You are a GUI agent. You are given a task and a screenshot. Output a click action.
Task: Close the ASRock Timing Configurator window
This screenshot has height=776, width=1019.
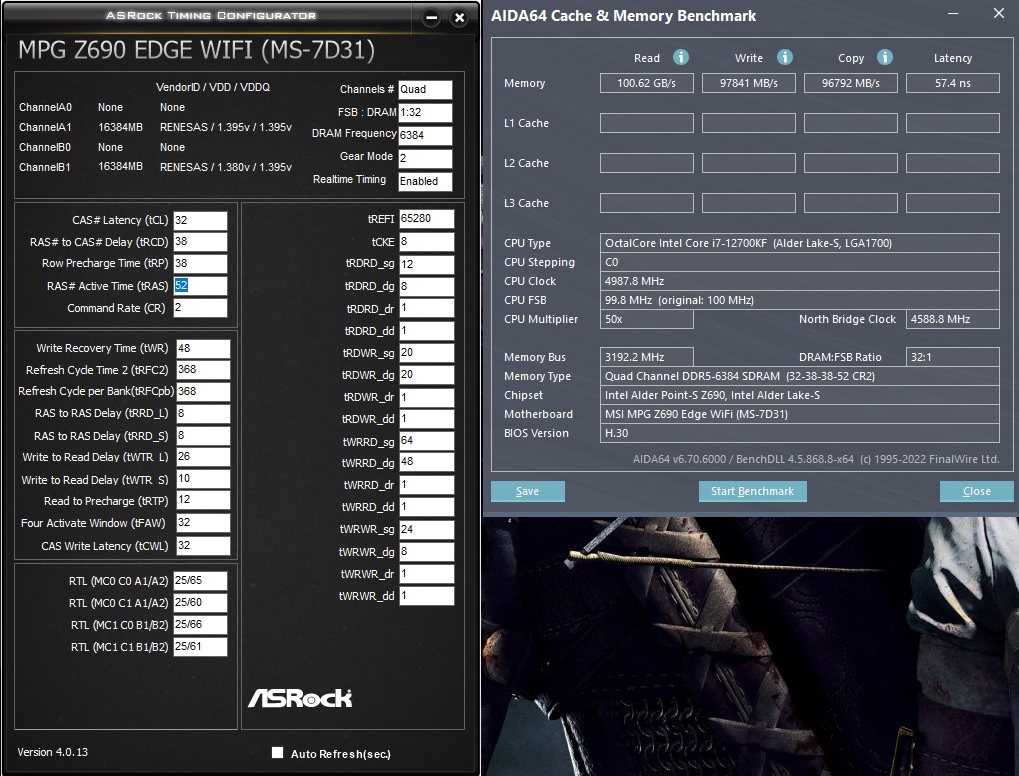coord(459,18)
